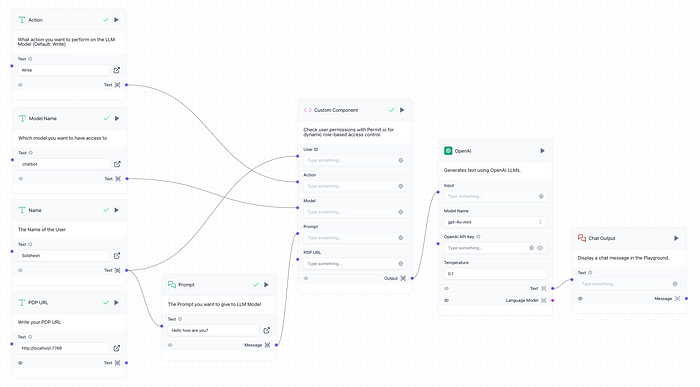Click the info circle beside OpenAI API Key label

coord(478,237)
